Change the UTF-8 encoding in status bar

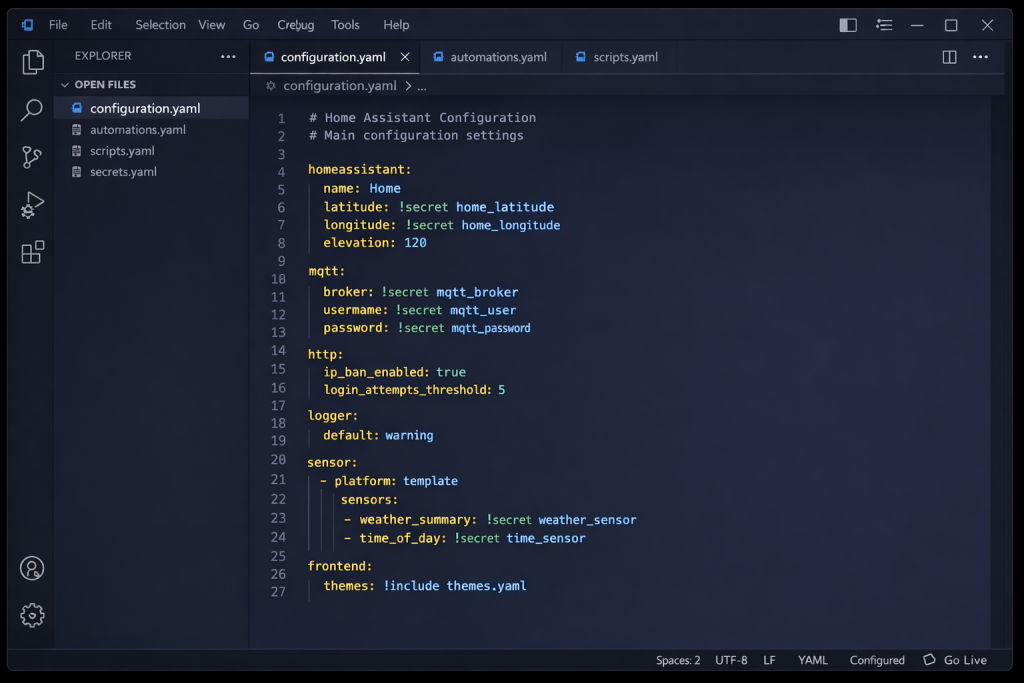[731, 660]
